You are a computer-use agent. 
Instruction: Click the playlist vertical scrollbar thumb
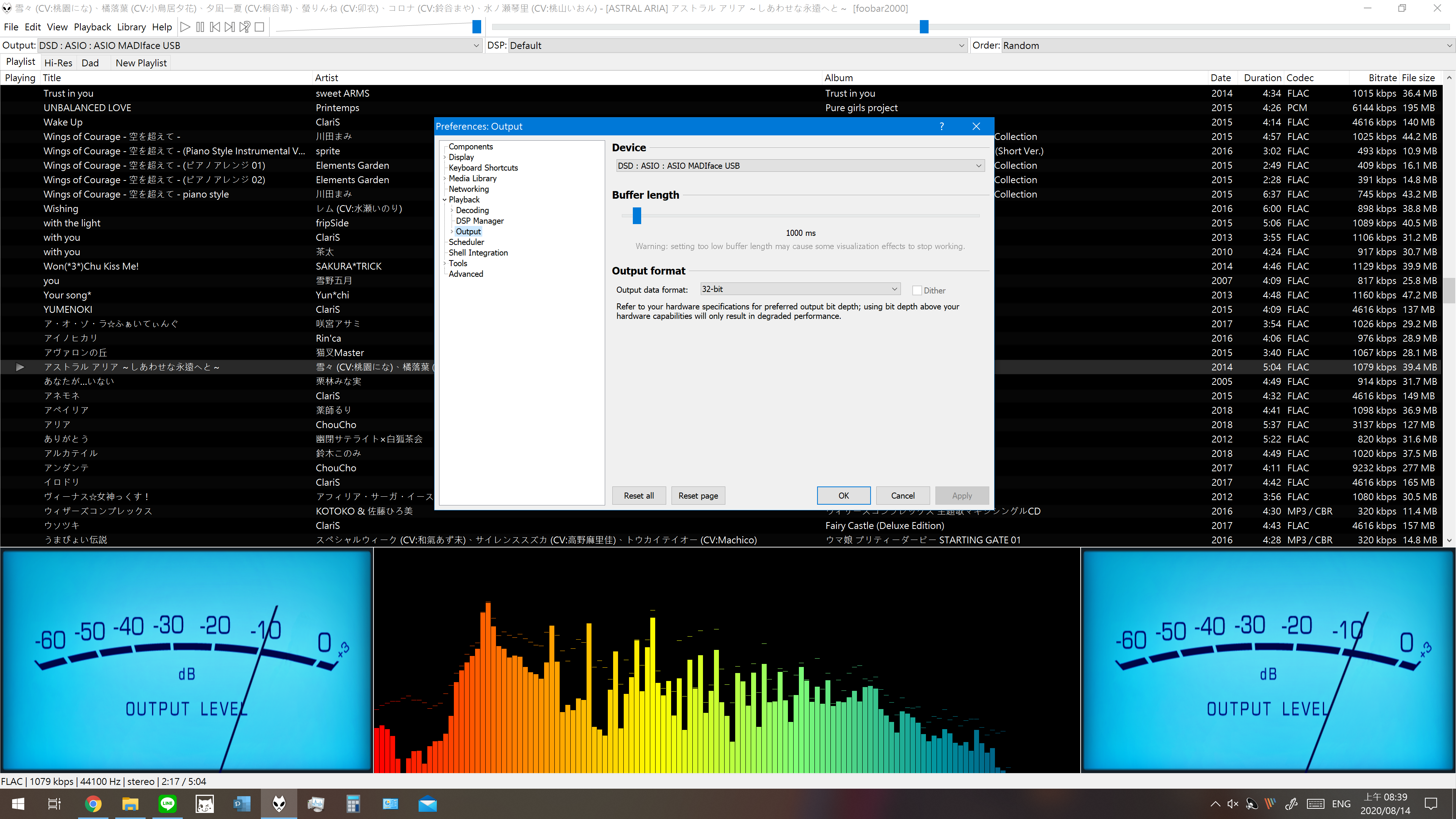pos(1449,290)
